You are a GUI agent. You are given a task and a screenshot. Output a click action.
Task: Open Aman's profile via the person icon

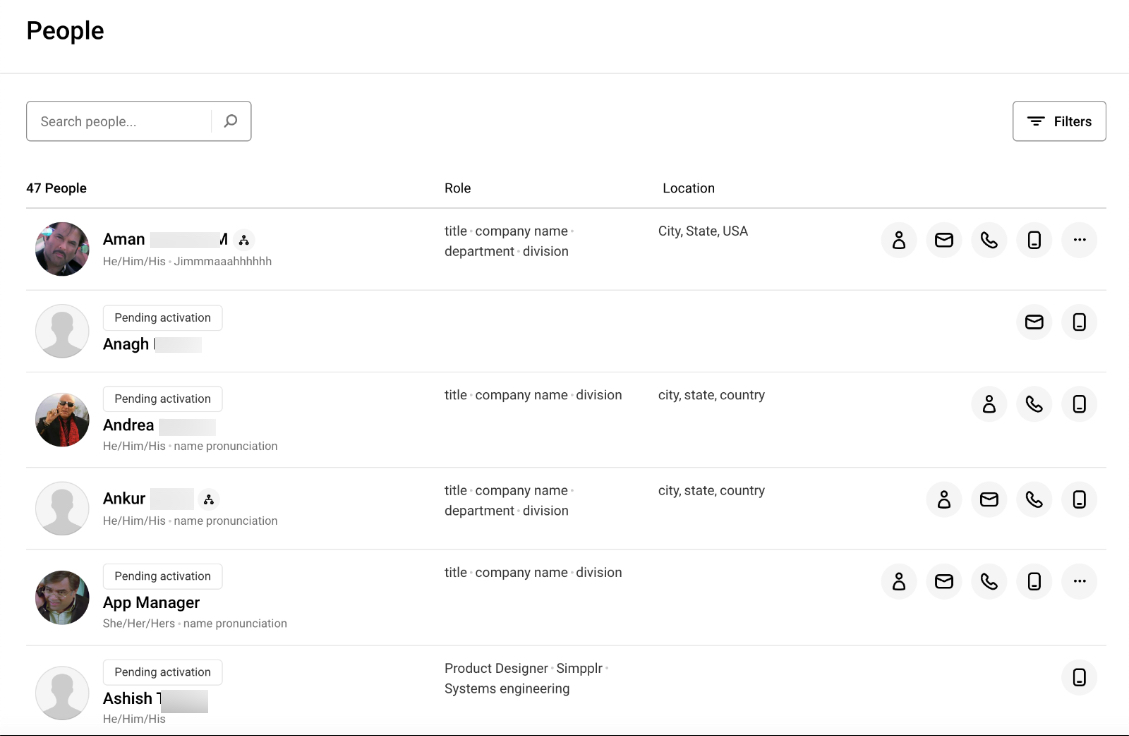point(898,240)
